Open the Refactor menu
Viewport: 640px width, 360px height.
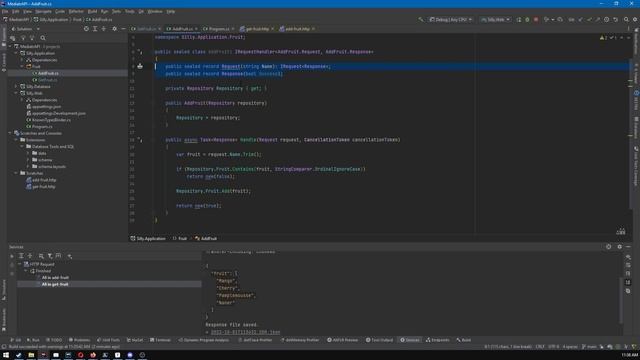pos(76,11)
